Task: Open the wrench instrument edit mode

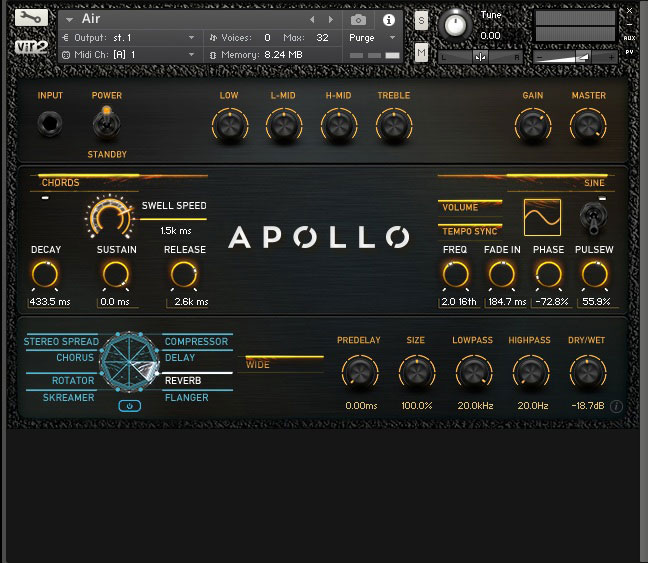Action: (31, 17)
